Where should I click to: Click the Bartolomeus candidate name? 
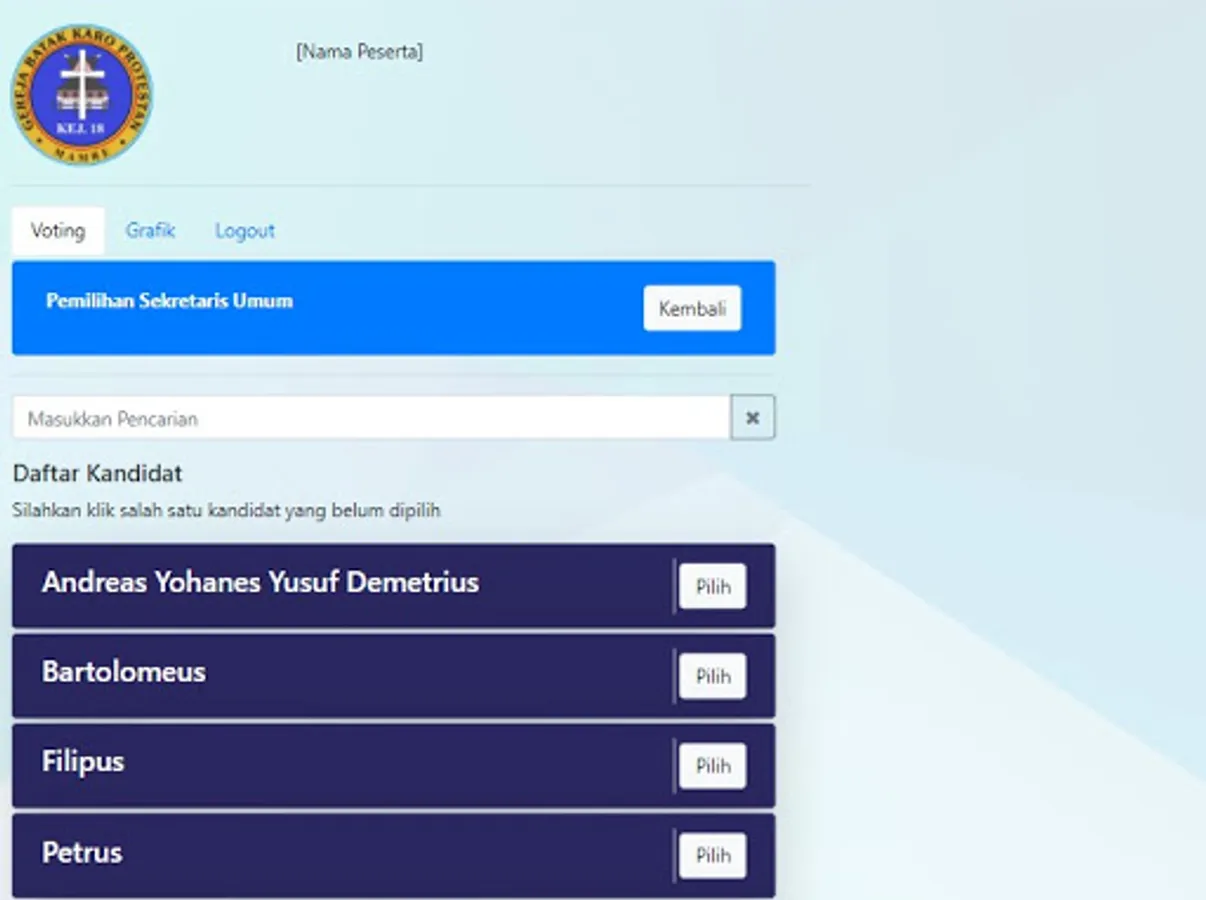click(x=124, y=672)
